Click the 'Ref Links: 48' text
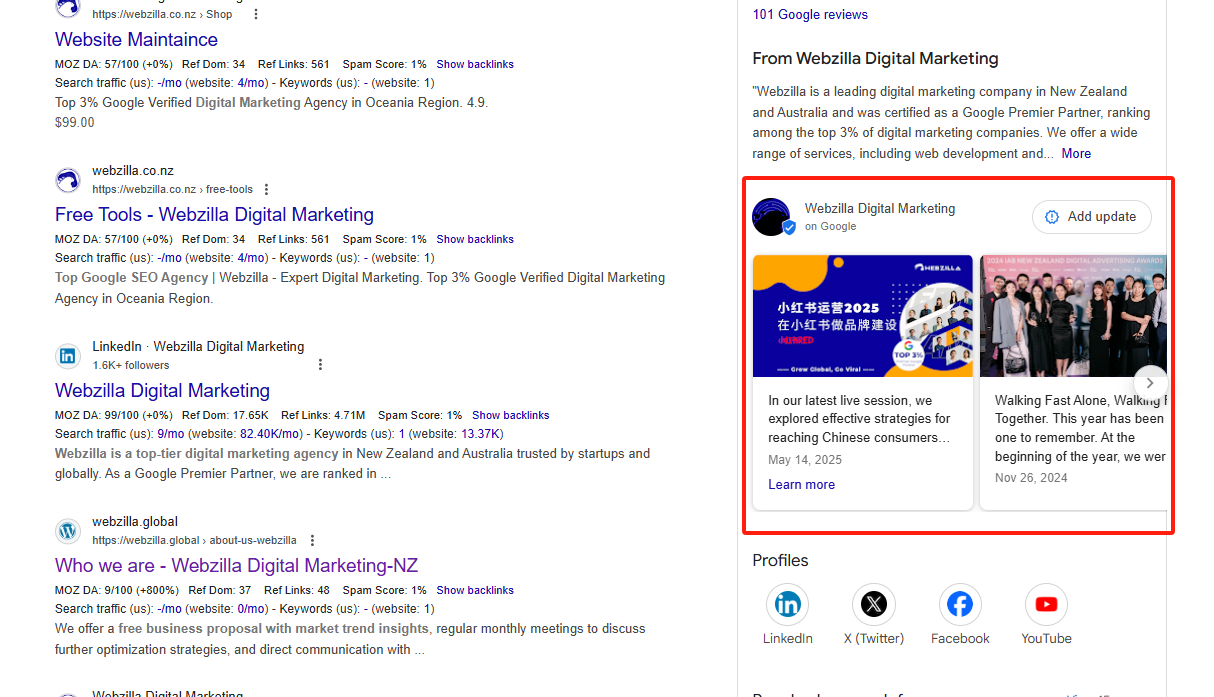1214x697 pixels. click(x=297, y=590)
